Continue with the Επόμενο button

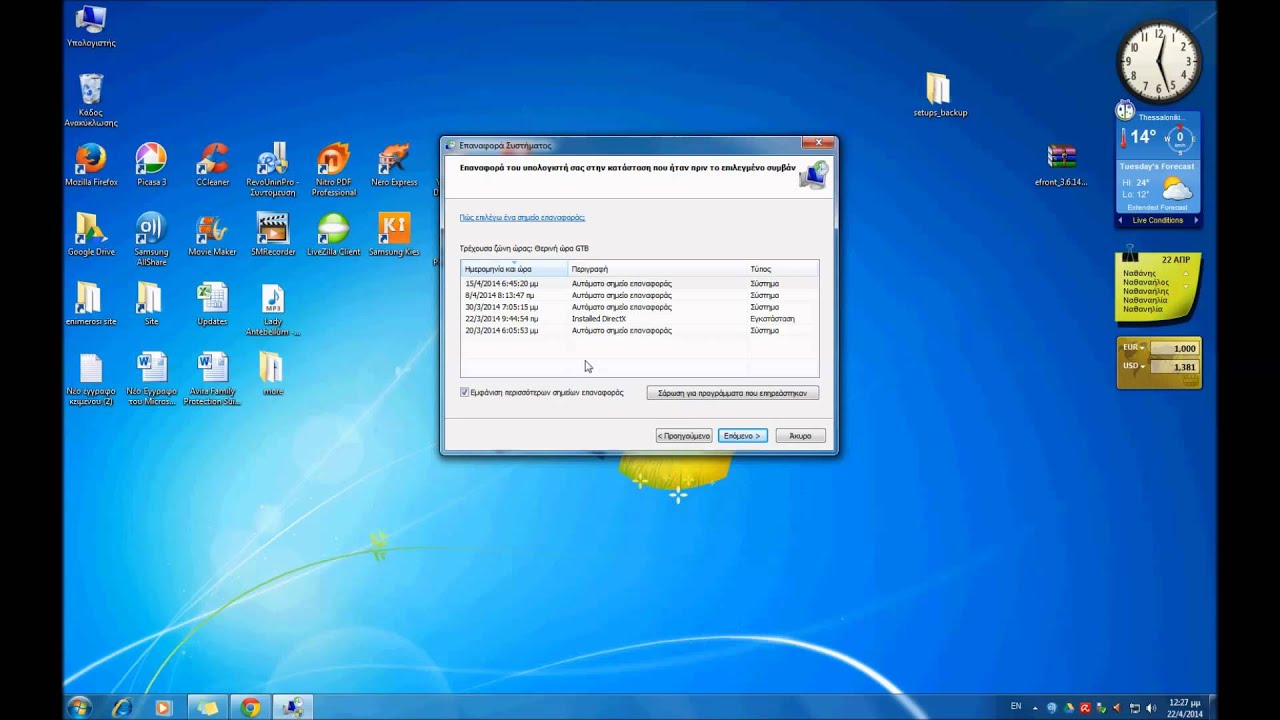(743, 436)
